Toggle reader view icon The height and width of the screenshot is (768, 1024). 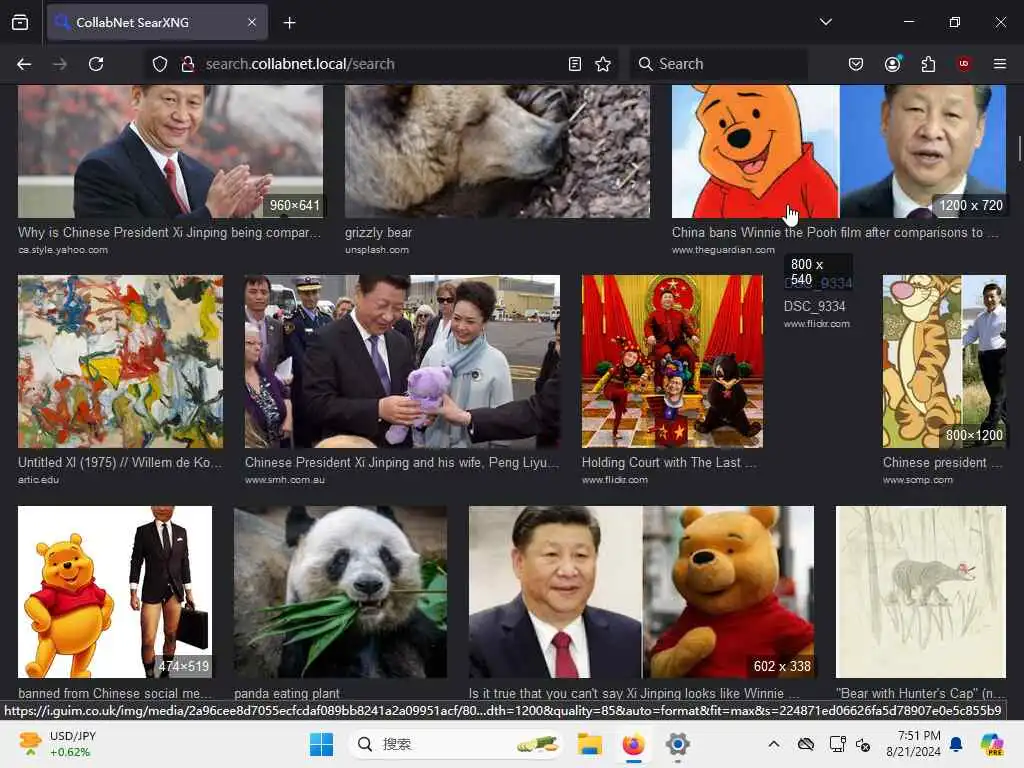(575, 64)
